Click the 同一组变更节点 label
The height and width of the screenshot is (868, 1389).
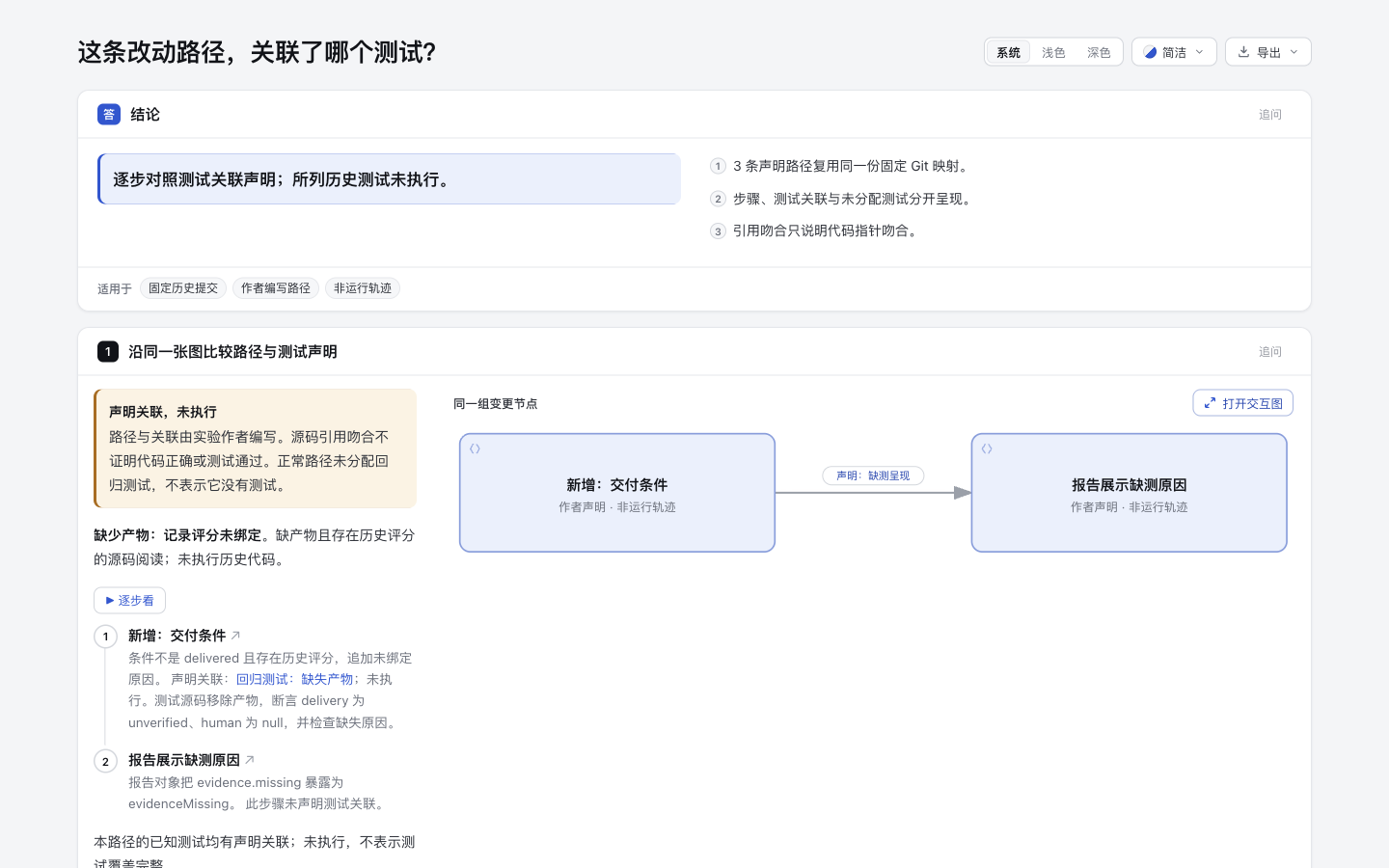(x=496, y=404)
